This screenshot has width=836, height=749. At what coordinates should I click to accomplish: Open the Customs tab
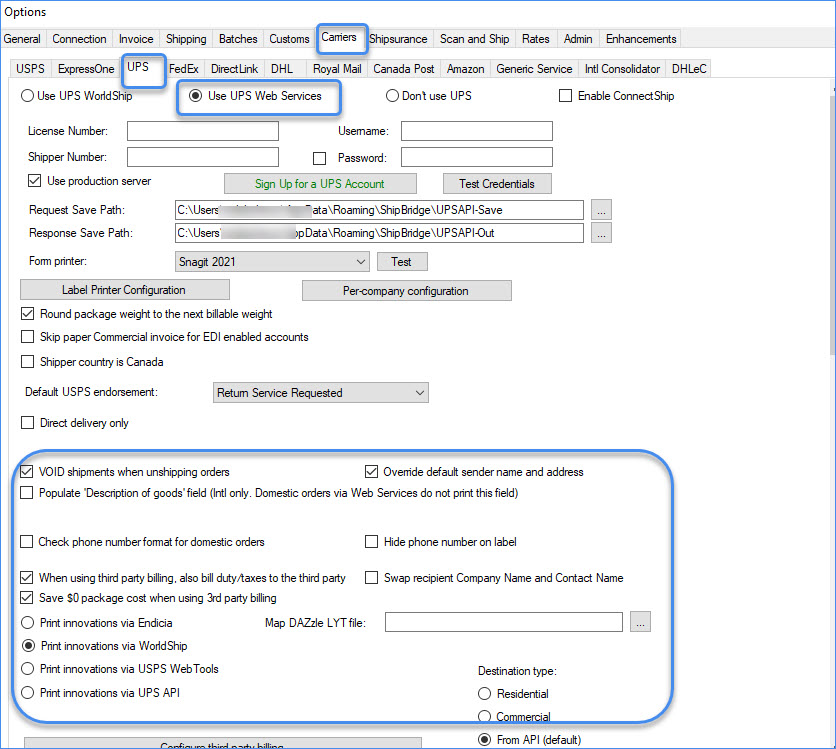tap(289, 39)
